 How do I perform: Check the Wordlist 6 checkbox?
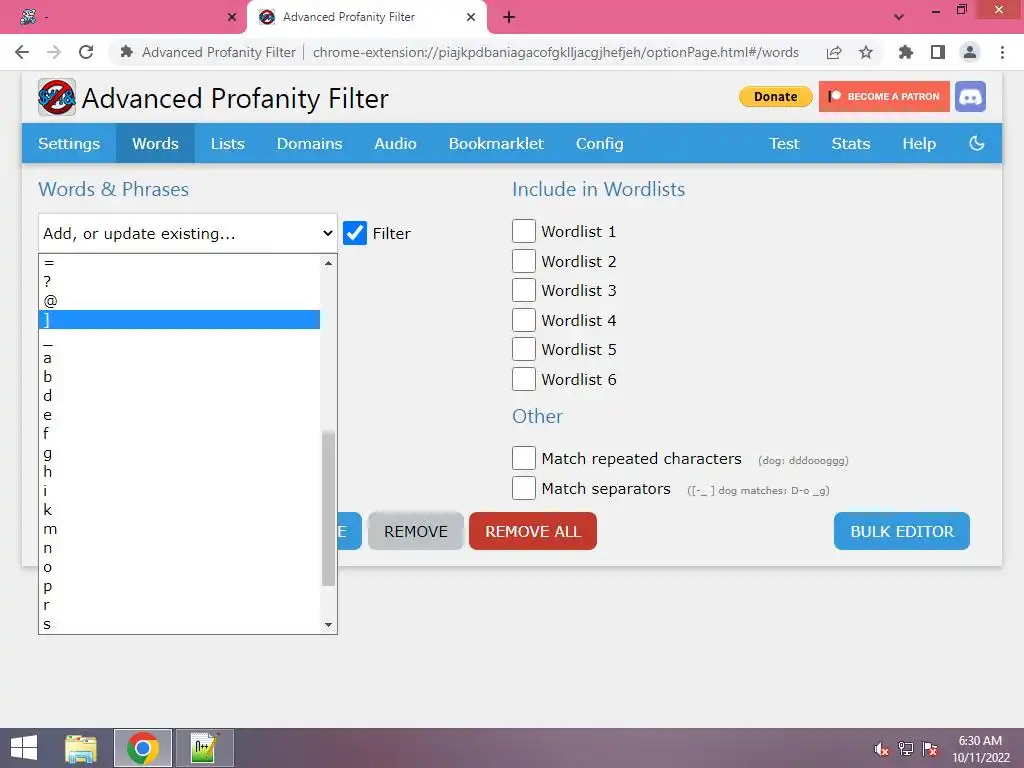(524, 379)
